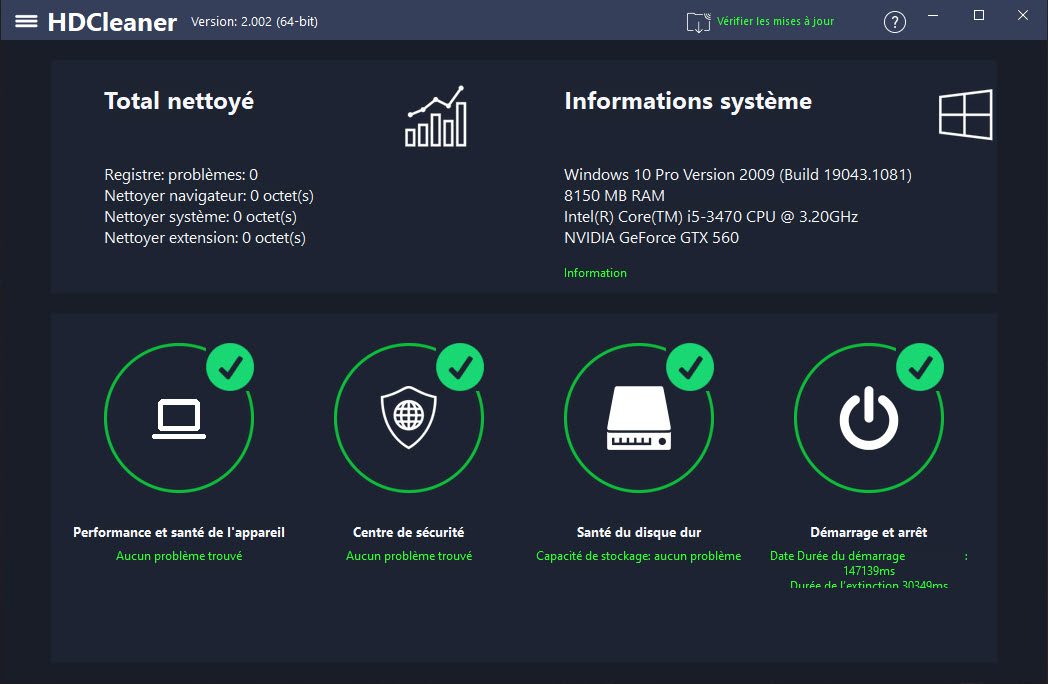Viewport: 1048px width, 684px height.
Task: Click 'Aucun problème trouvé' under Centre de sécurité
Action: [409, 556]
